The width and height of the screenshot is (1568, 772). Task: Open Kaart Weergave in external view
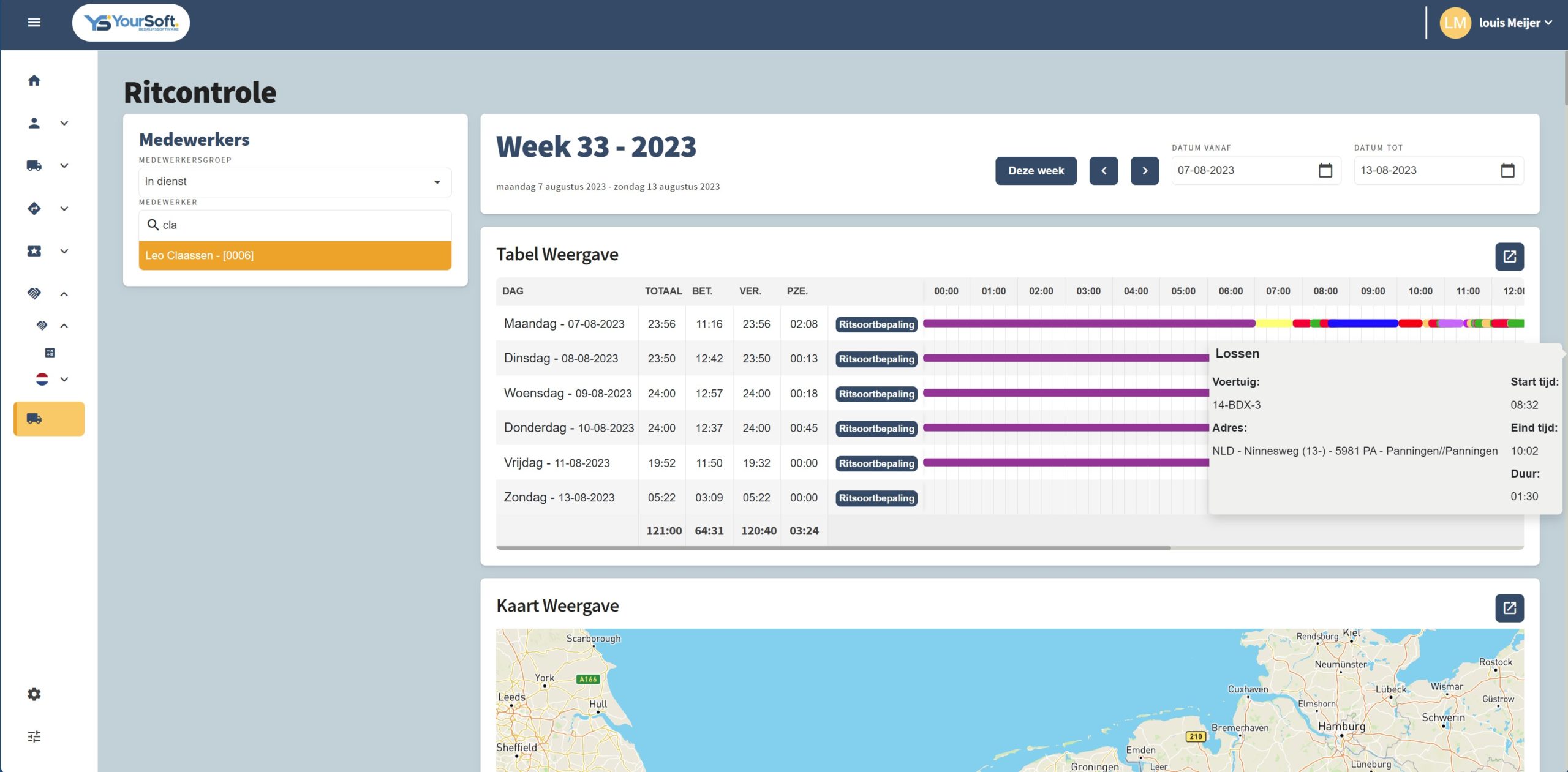coord(1509,608)
